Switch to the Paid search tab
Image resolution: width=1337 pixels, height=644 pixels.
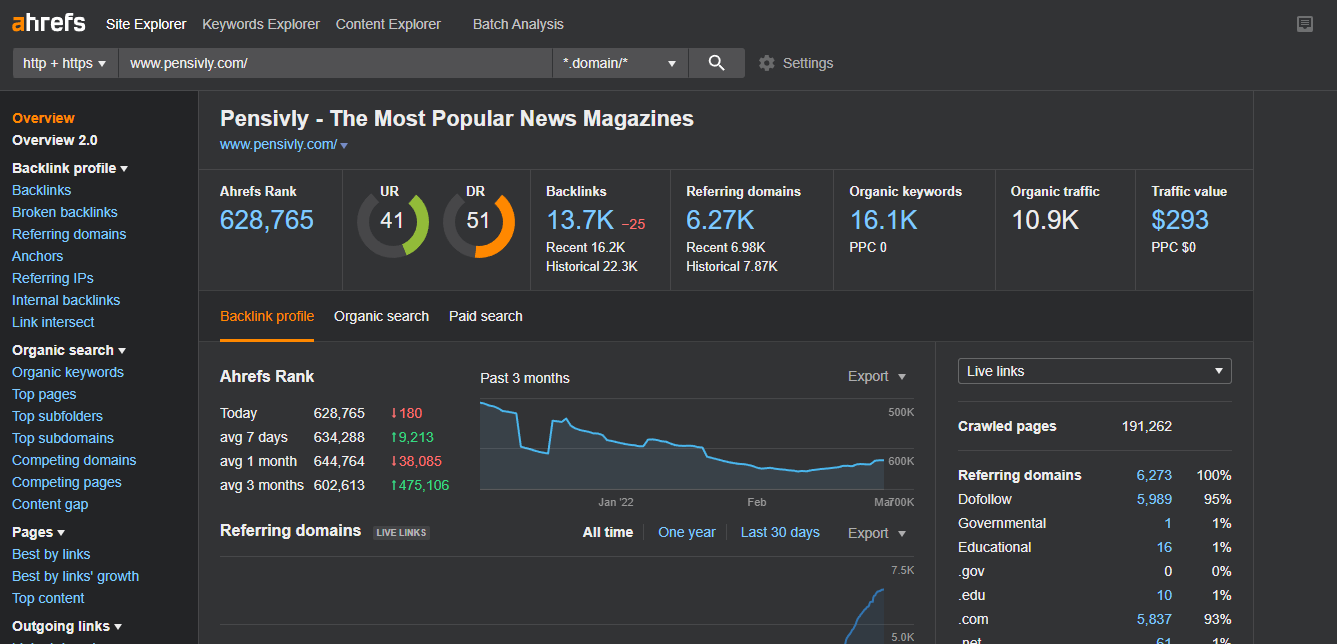485,316
